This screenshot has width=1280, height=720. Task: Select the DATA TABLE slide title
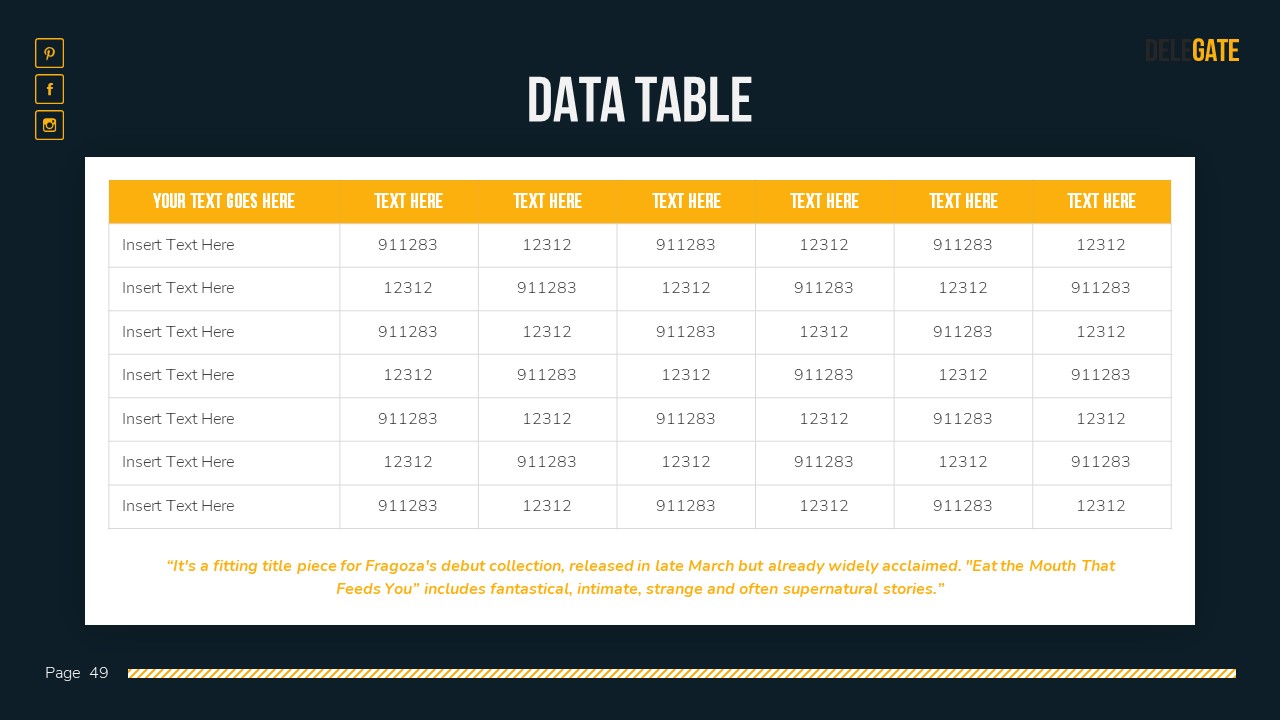639,101
